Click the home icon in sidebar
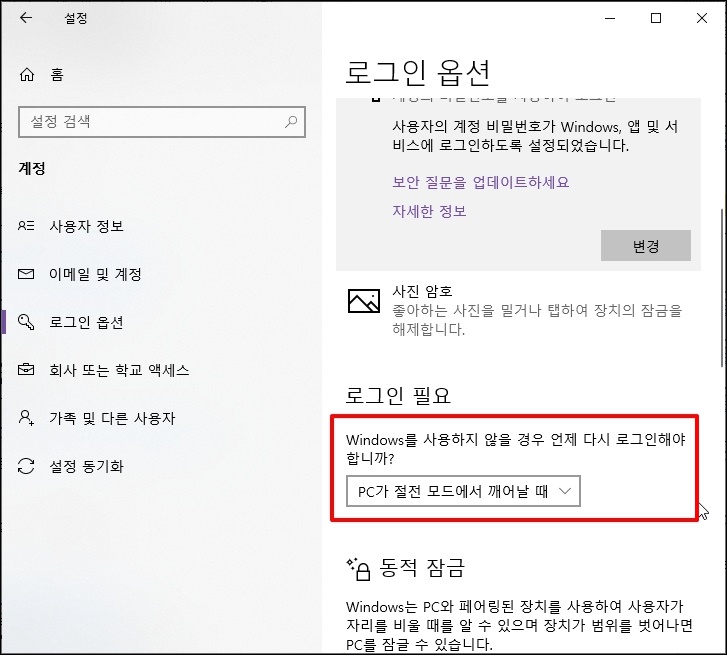Screen dimensions: 727x655 (x=27, y=74)
